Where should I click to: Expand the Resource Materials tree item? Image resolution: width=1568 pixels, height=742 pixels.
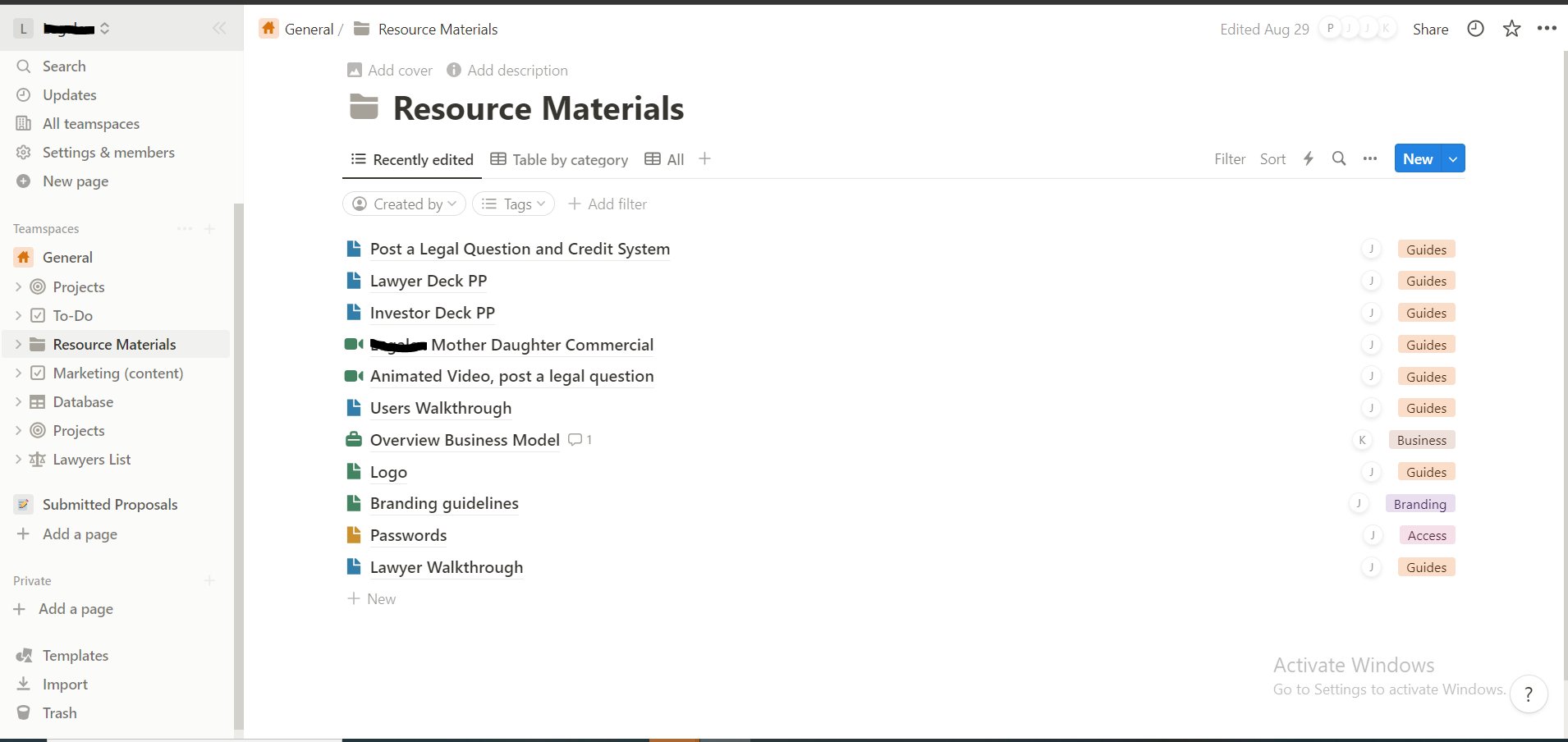[x=18, y=345]
